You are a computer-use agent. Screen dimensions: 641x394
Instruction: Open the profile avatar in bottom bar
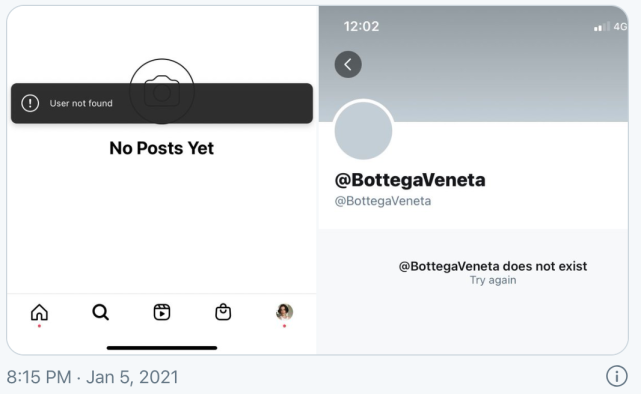pyautogui.click(x=285, y=312)
